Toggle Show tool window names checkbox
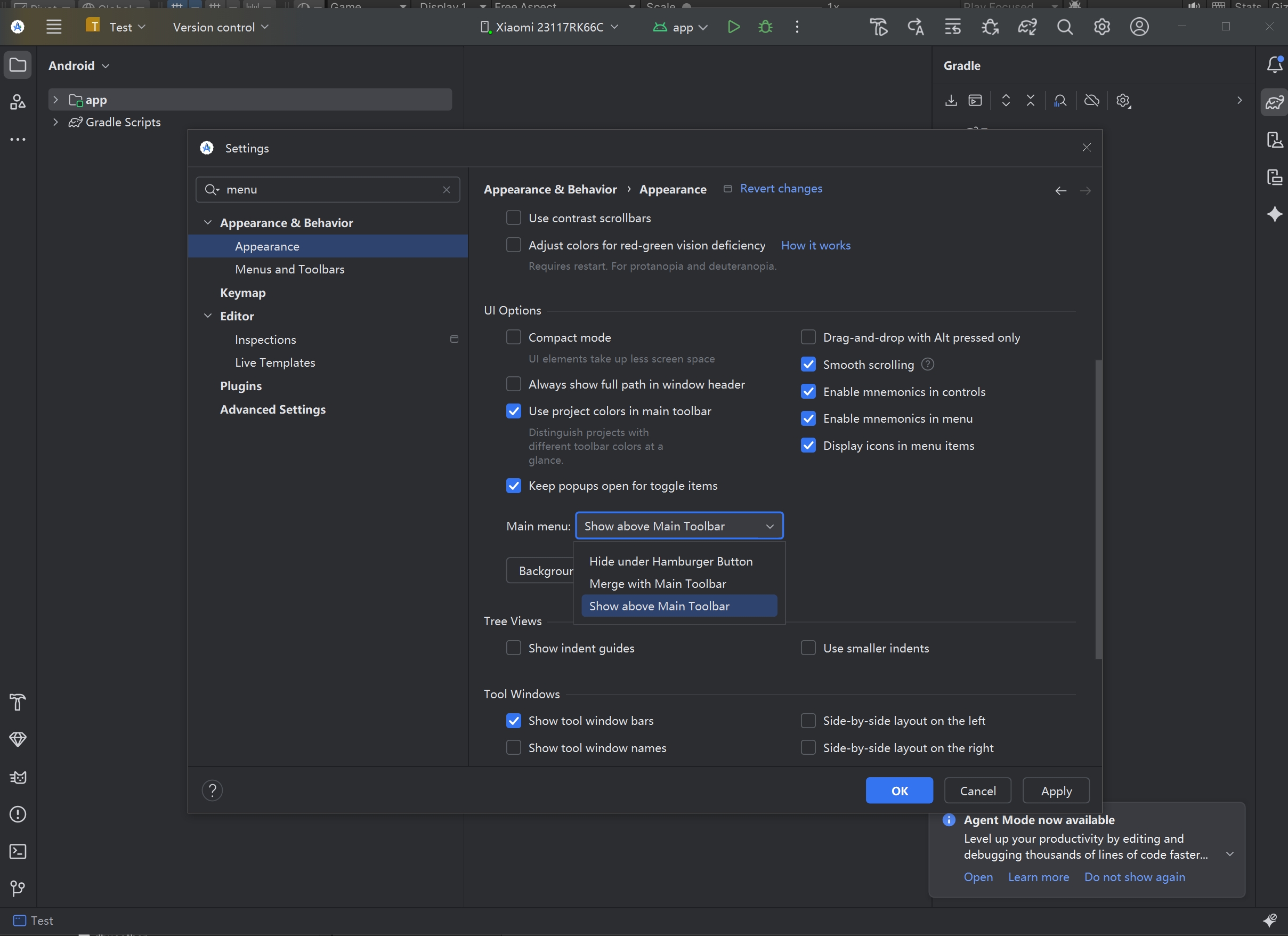This screenshot has height=936, width=1288. coord(513,747)
